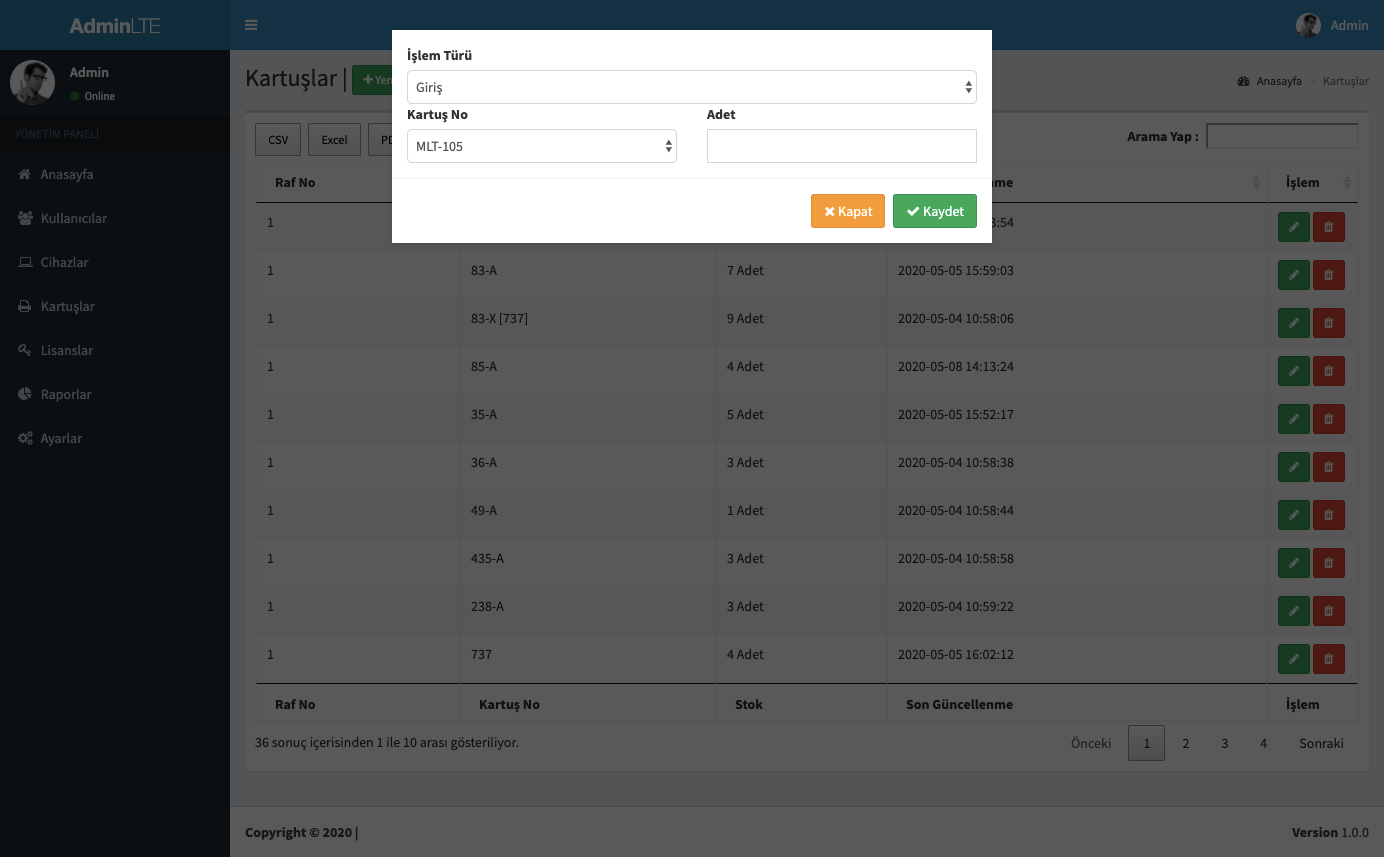Open the Kartuş No dropdown showing MLT-105
This screenshot has width=1384, height=857.
pyautogui.click(x=542, y=146)
